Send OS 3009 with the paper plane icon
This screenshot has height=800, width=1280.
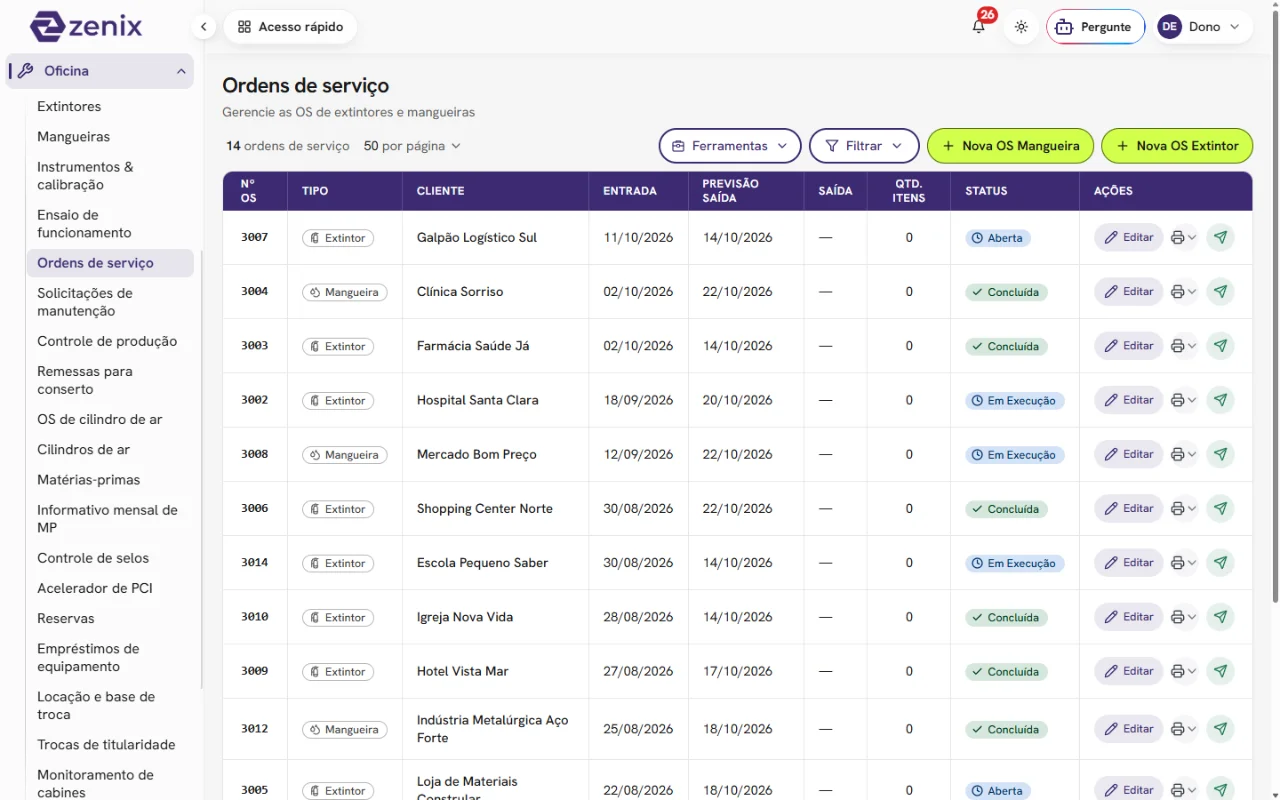(1220, 671)
